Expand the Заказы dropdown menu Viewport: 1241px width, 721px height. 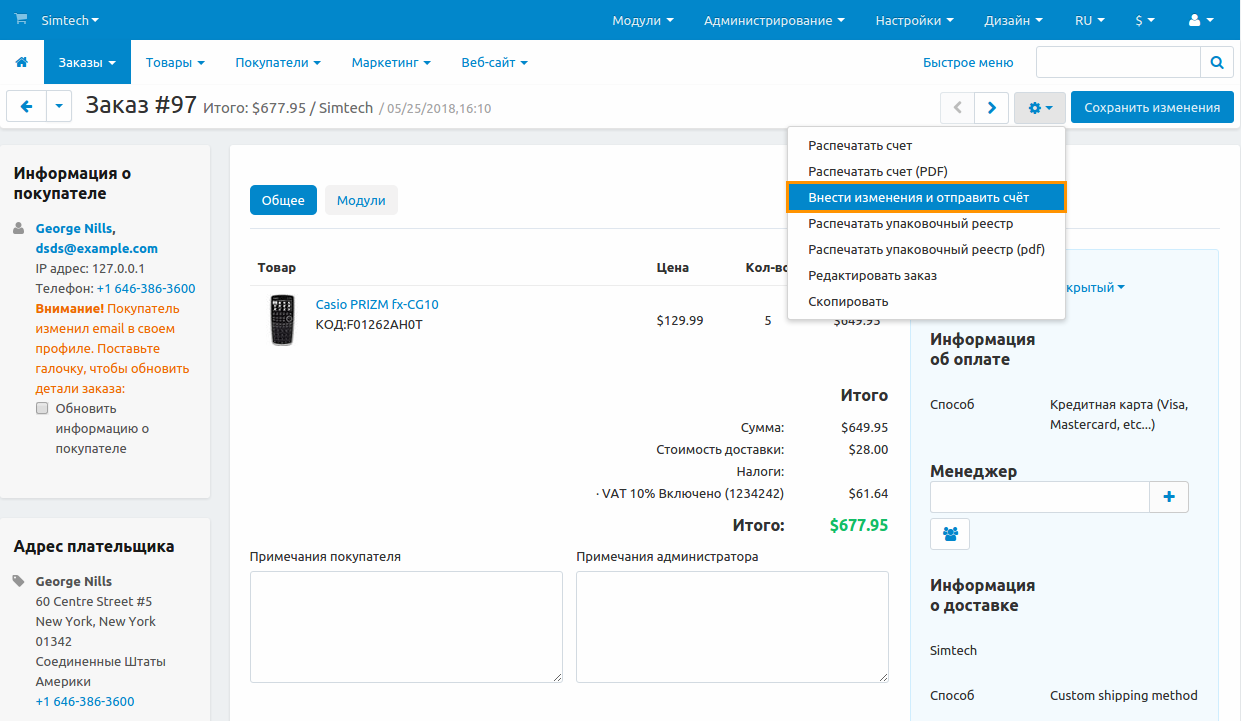[x=87, y=62]
